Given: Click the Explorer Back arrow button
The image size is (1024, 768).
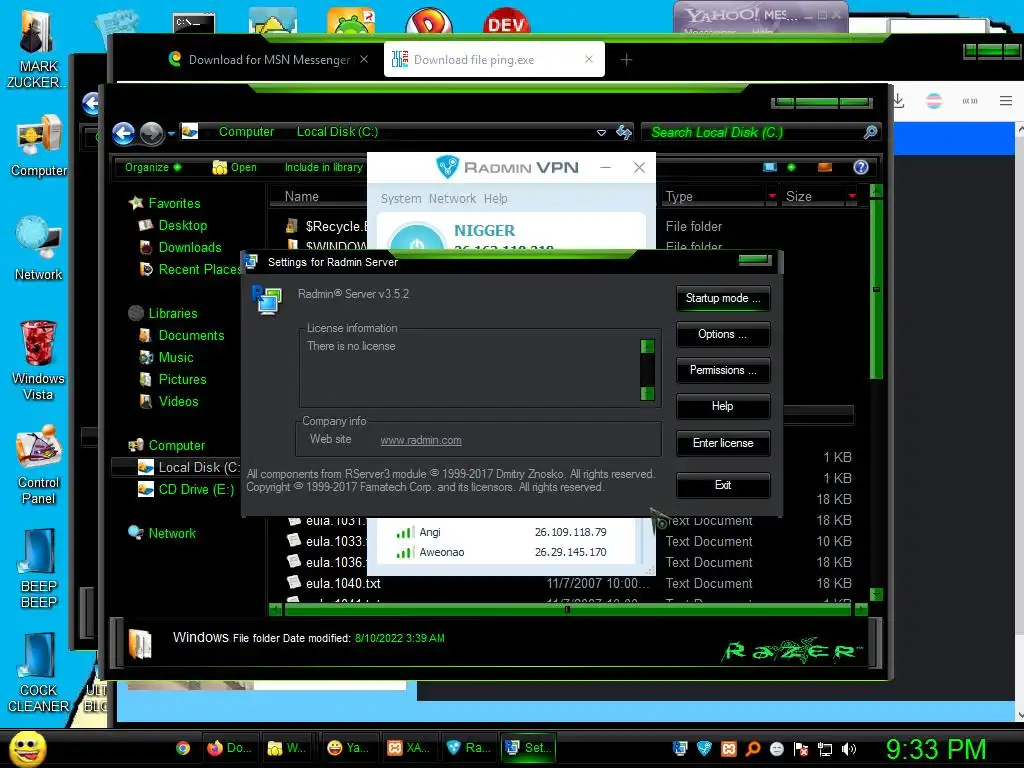Looking at the screenshot, I should [123, 133].
